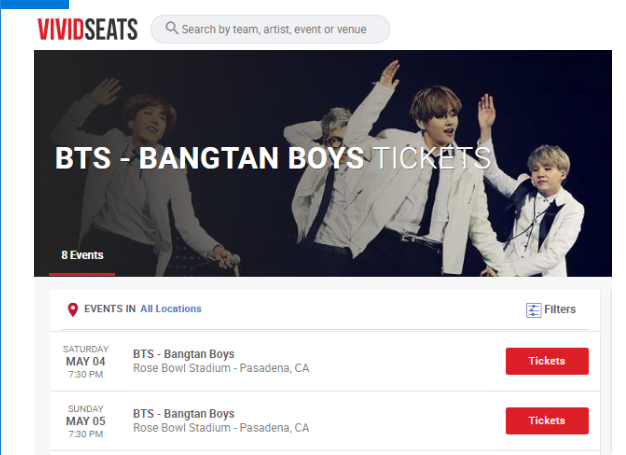Click the red location pin icon
Image resolution: width=626 pixels, height=455 pixels.
click(73, 310)
